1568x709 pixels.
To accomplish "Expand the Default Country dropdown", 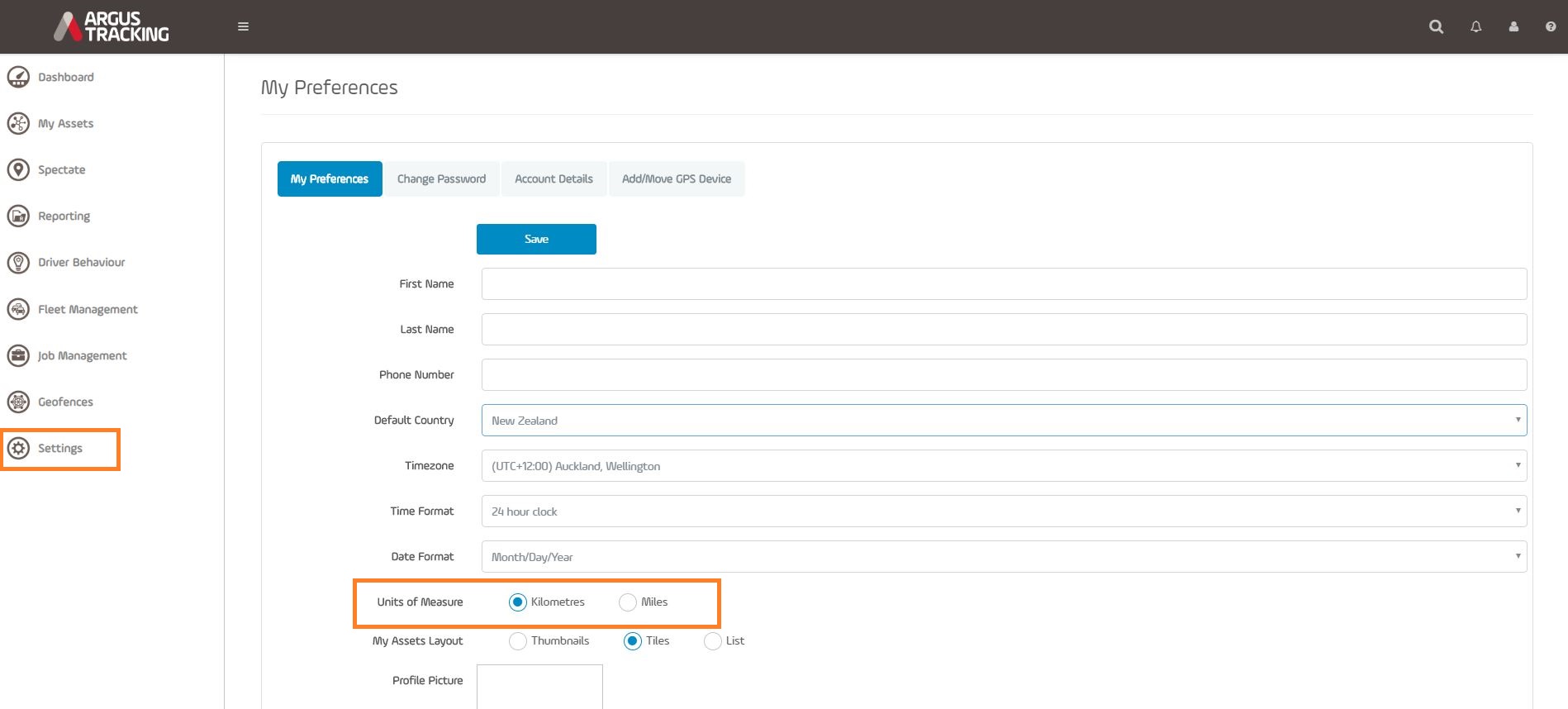I will 1003,421.
